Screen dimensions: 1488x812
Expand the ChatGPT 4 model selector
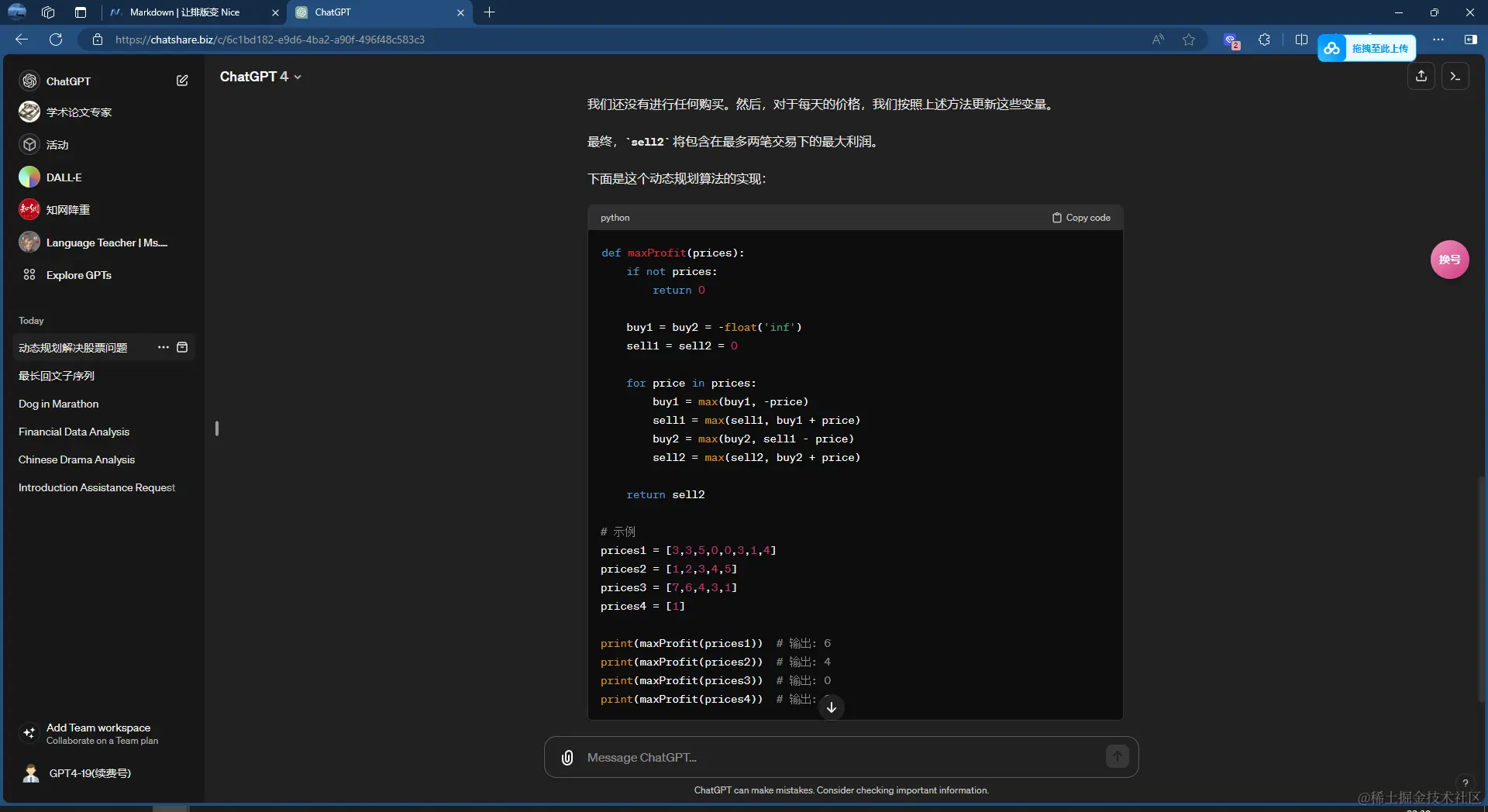(260, 77)
